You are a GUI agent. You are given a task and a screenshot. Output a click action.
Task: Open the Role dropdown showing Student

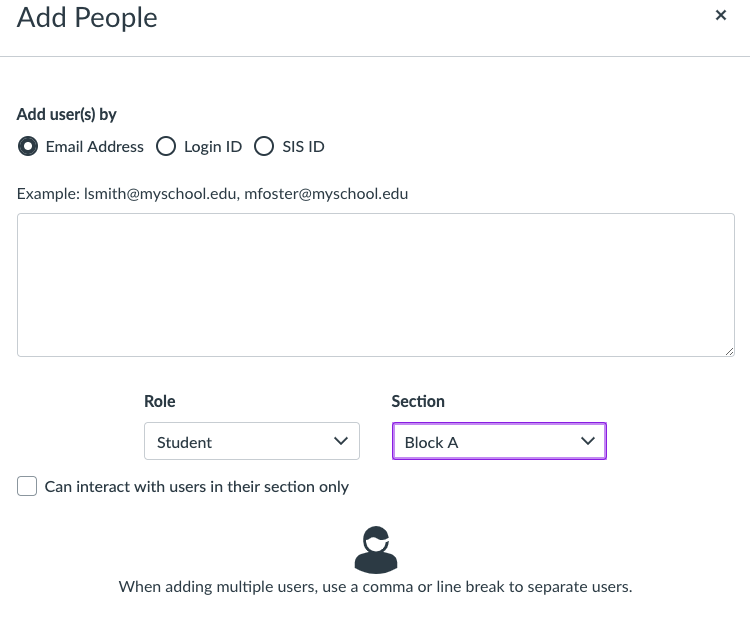(x=251, y=441)
